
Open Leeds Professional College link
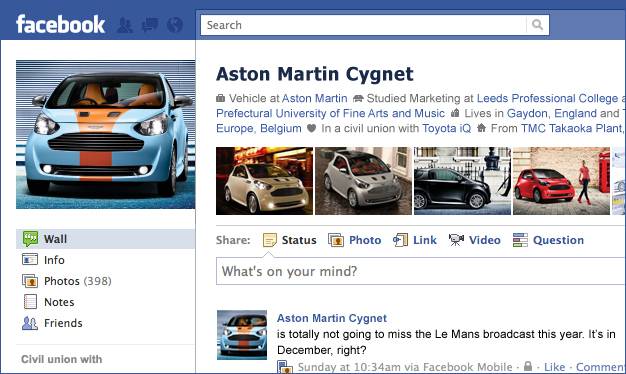(x=547, y=98)
